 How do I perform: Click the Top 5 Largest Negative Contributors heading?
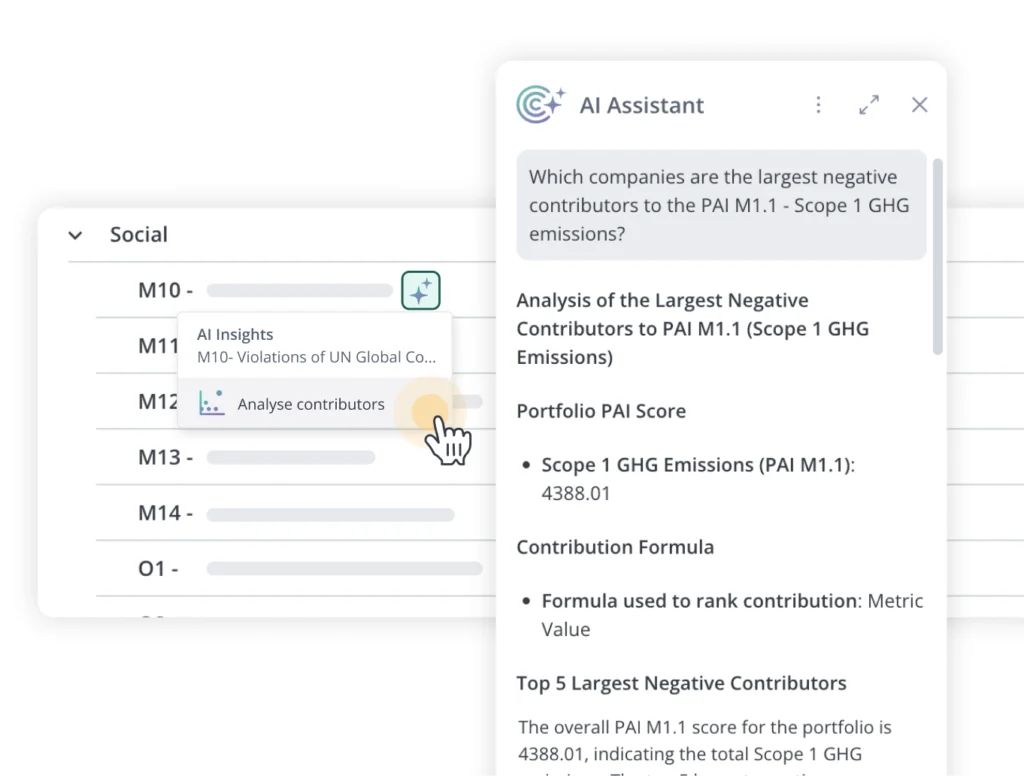[681, 683]
